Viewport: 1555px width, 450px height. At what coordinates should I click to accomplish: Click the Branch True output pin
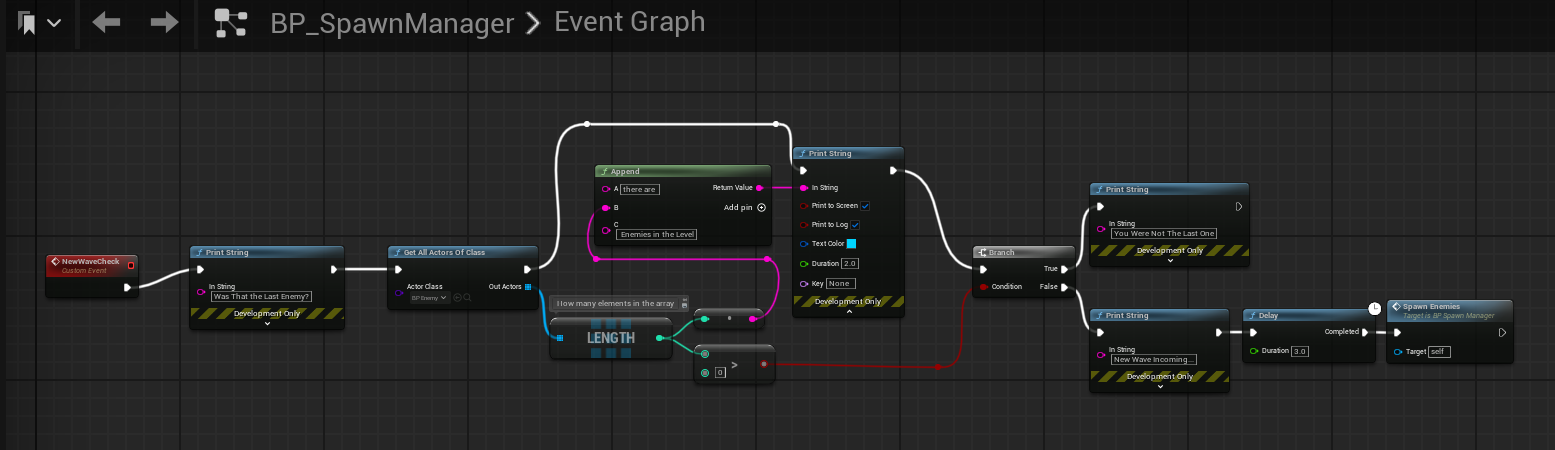click(x=1065, y=269)
